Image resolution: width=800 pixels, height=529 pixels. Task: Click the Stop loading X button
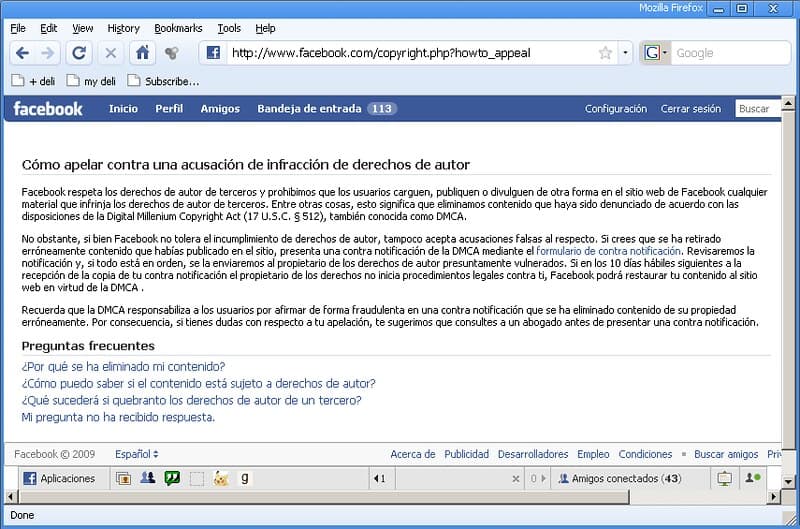[x=111, y=53]
